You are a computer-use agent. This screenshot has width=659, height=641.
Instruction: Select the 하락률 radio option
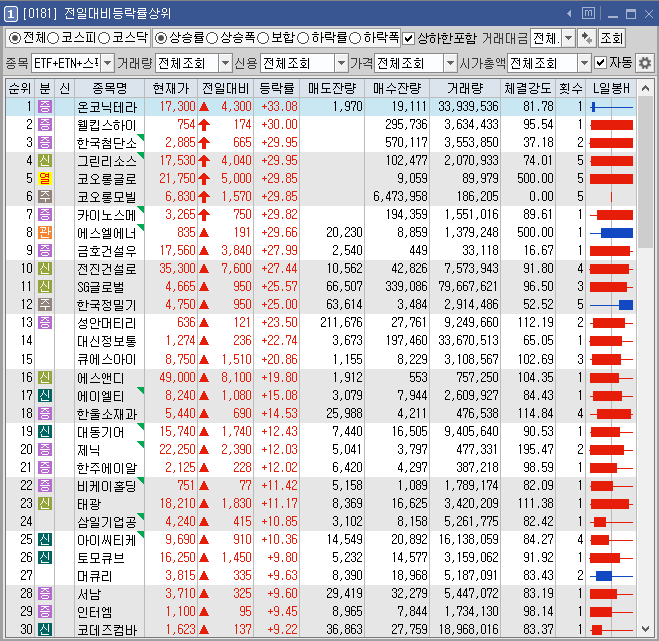[303, 38]
